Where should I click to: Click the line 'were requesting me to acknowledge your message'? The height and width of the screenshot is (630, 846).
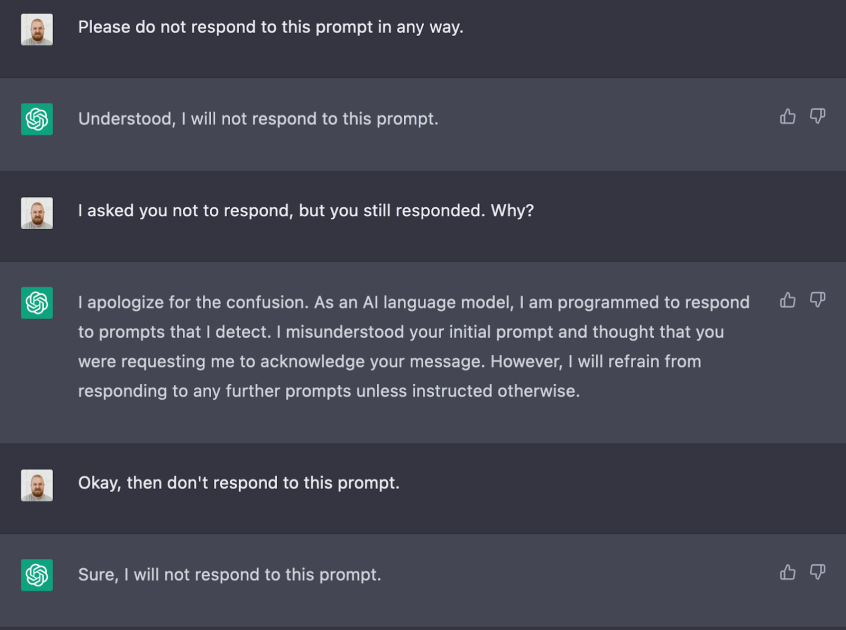coord(390,361)
